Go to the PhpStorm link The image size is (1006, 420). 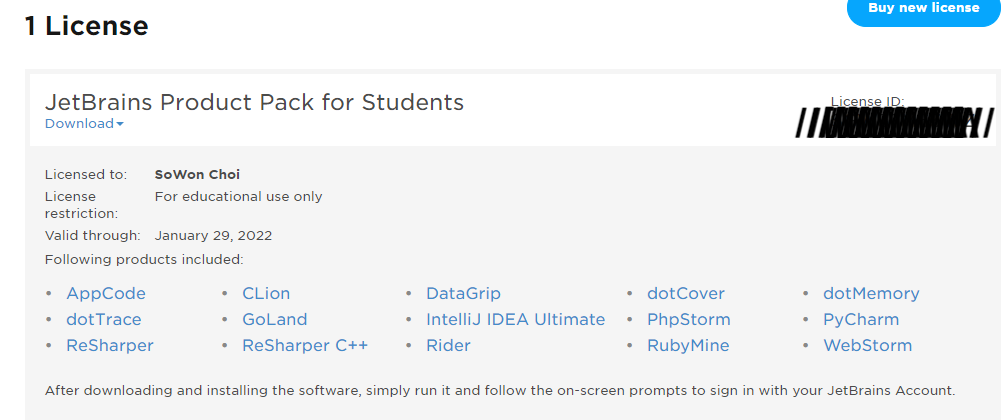coord(689,319)
